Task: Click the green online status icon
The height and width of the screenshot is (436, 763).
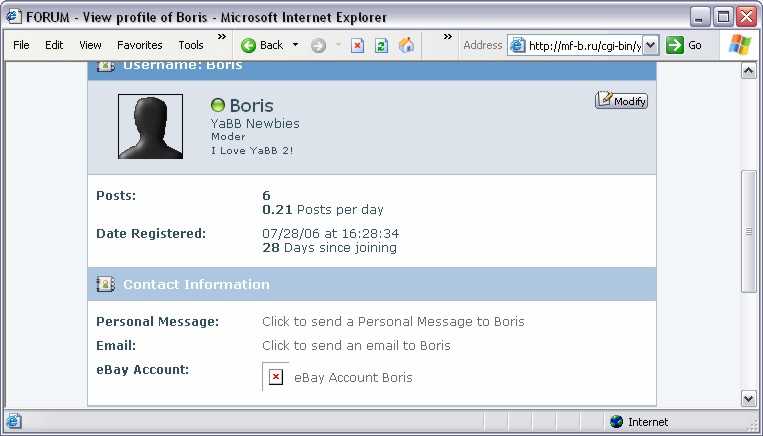Action: click(x=218, y=105)
